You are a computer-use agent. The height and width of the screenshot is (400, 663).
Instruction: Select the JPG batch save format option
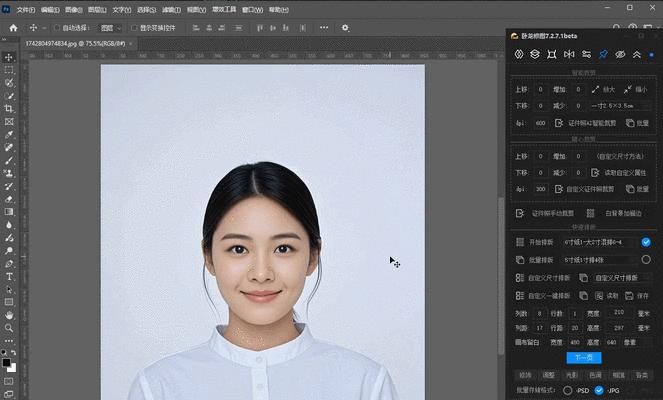(599, 390)
